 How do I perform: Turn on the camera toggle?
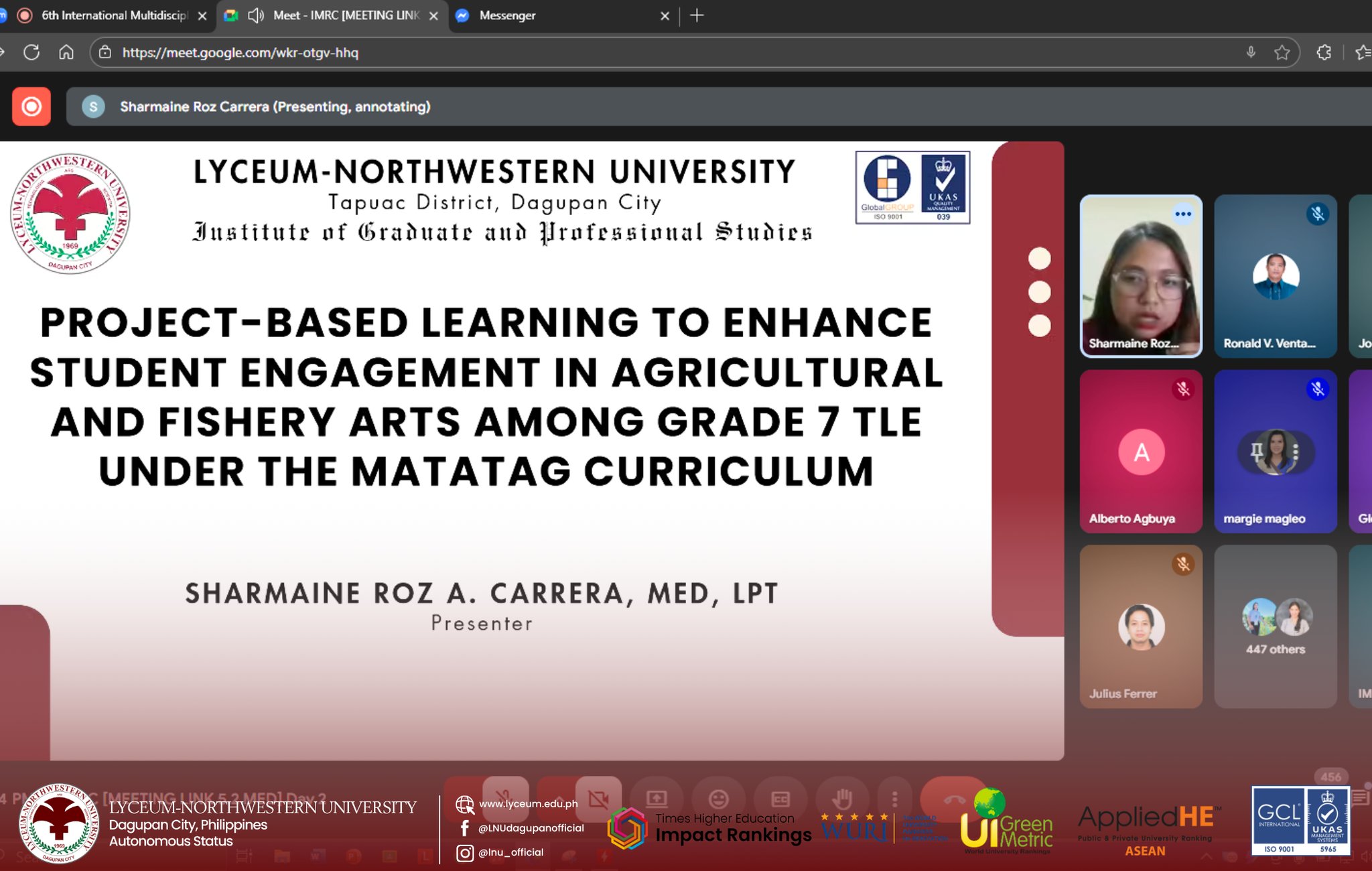(598, 799)
